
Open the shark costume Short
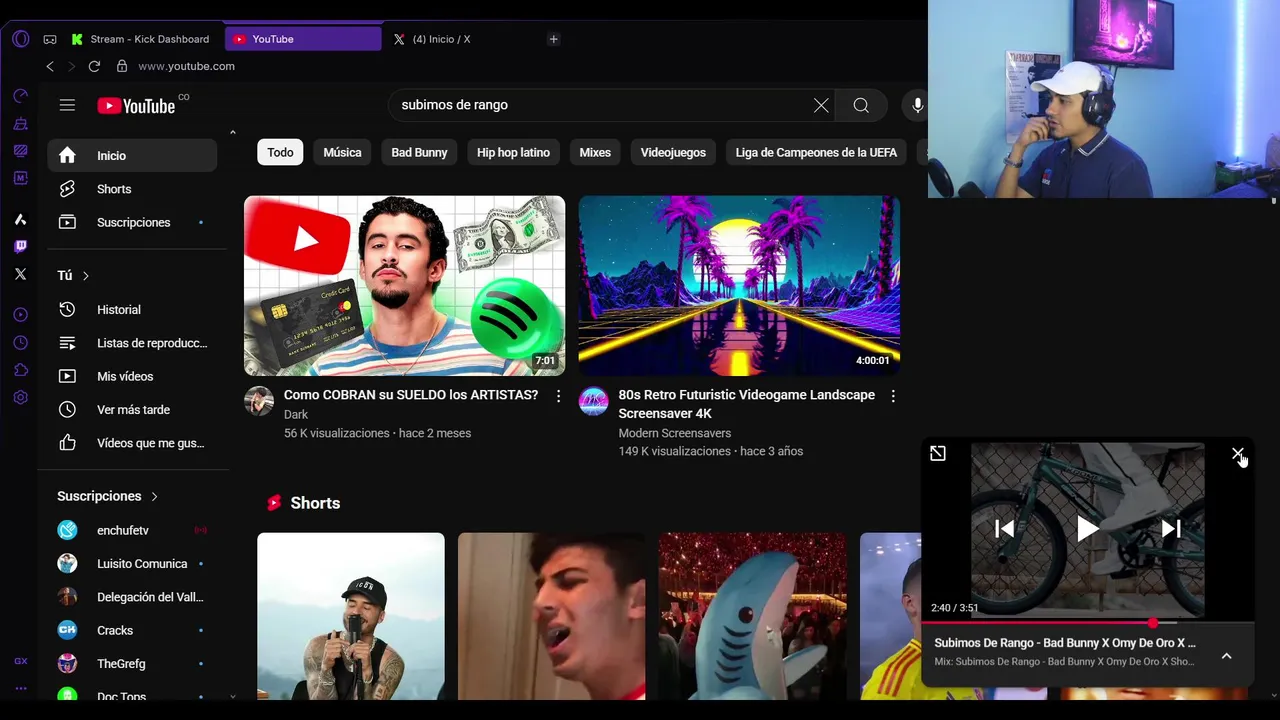click(753, 616)
